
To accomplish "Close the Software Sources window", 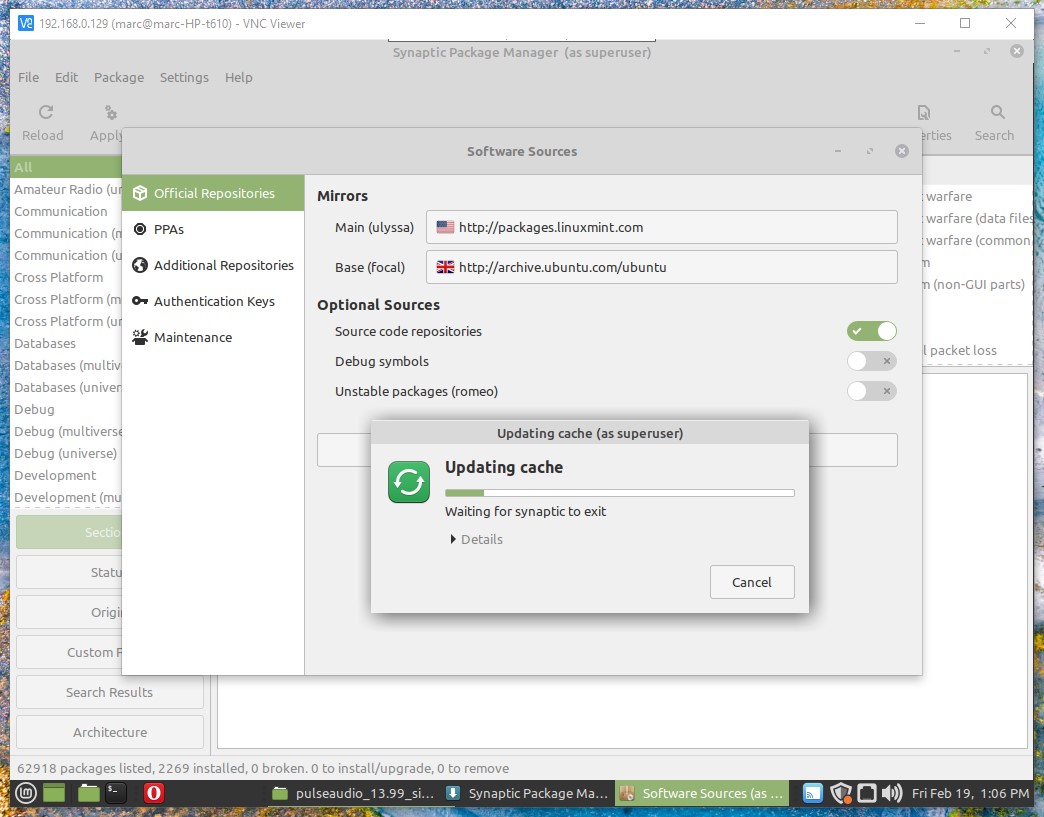I will coord(902,151).
